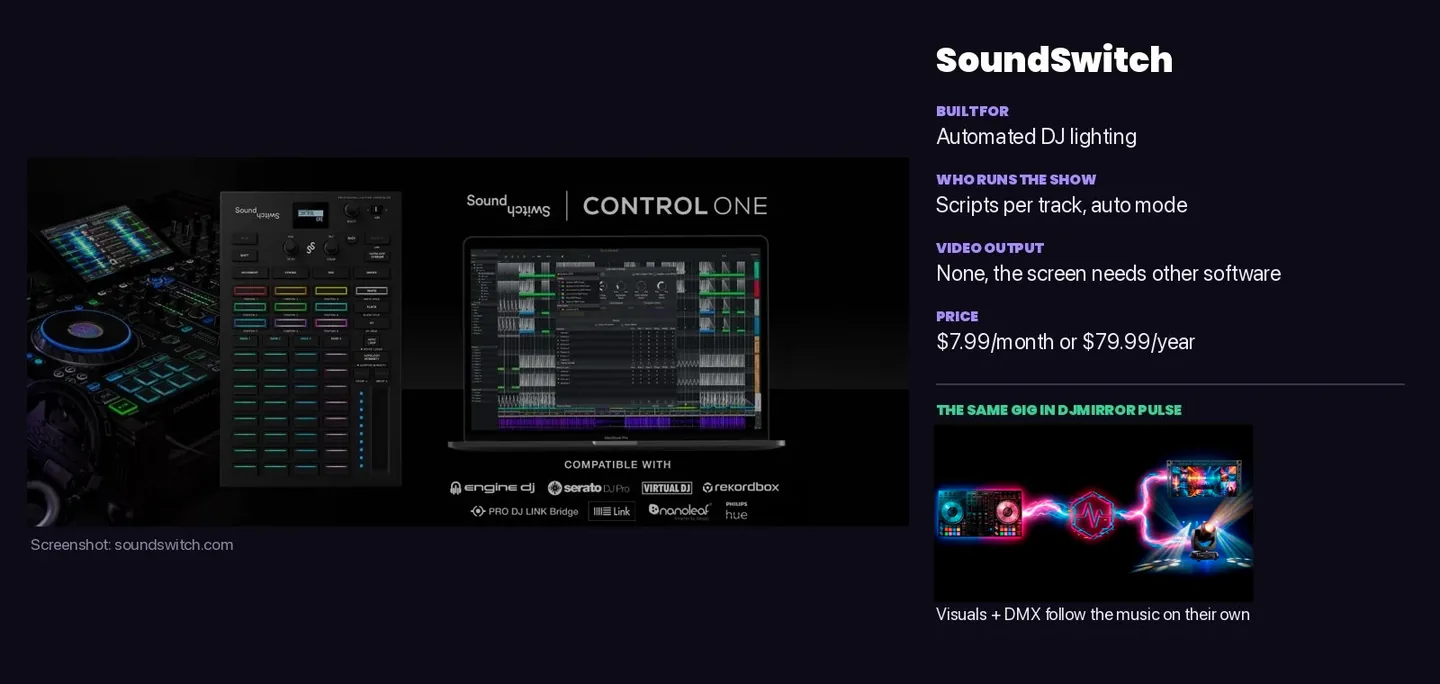The image size is (1440, 684).
Task: Click "None, the screen needs other software"
Action: click(x=1108, y=274)
